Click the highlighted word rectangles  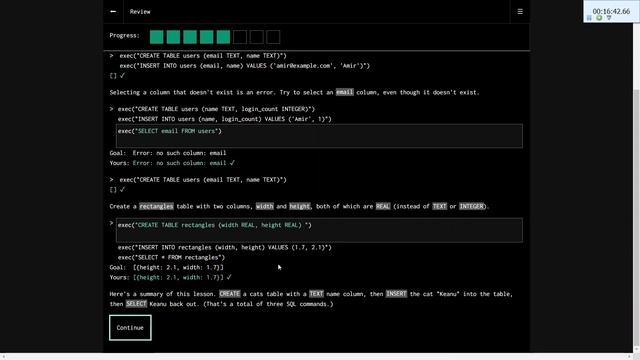click(156, 206)
